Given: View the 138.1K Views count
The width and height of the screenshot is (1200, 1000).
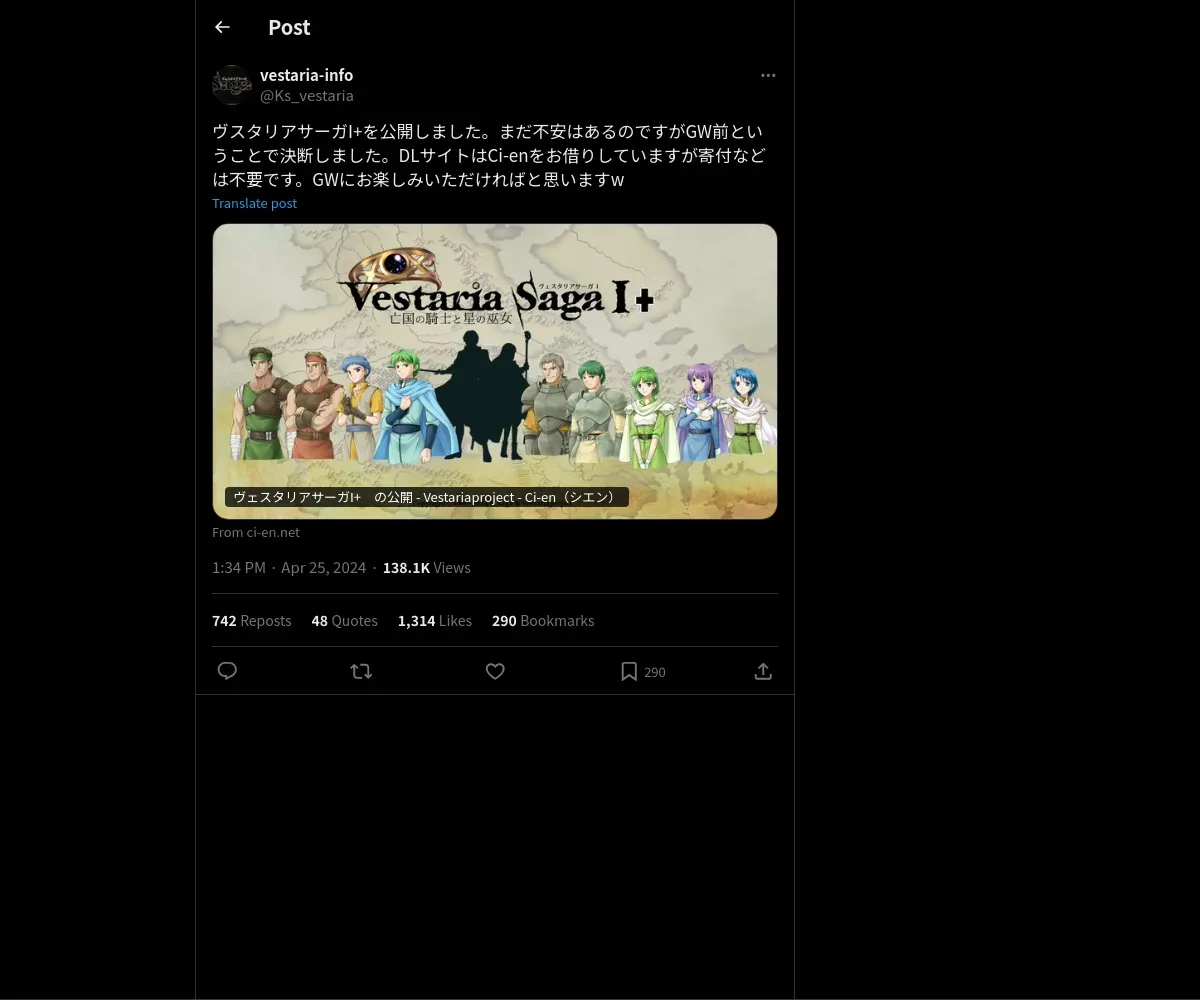Looking at the screenshot, I should tap(426, 567).
